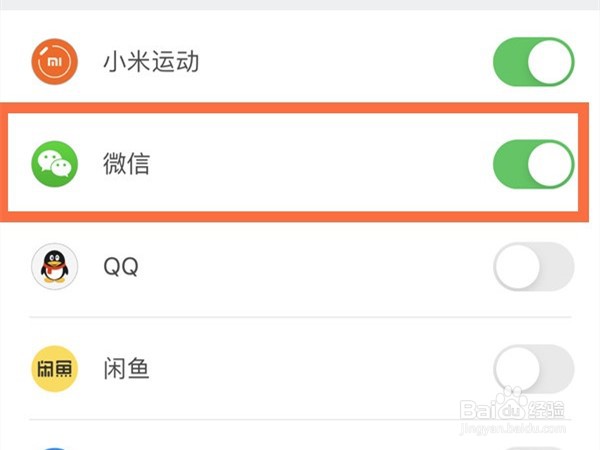
Task: Click the 闲鱼 text label
Action: pos(126,369)
